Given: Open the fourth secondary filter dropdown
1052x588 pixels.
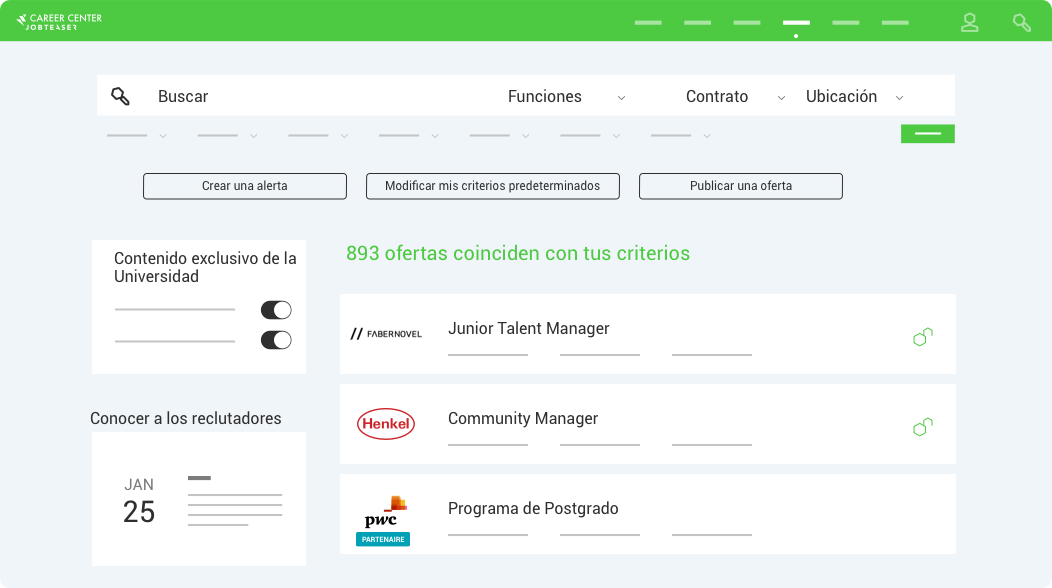Looking at the screenshot, I should coord(409,136).
